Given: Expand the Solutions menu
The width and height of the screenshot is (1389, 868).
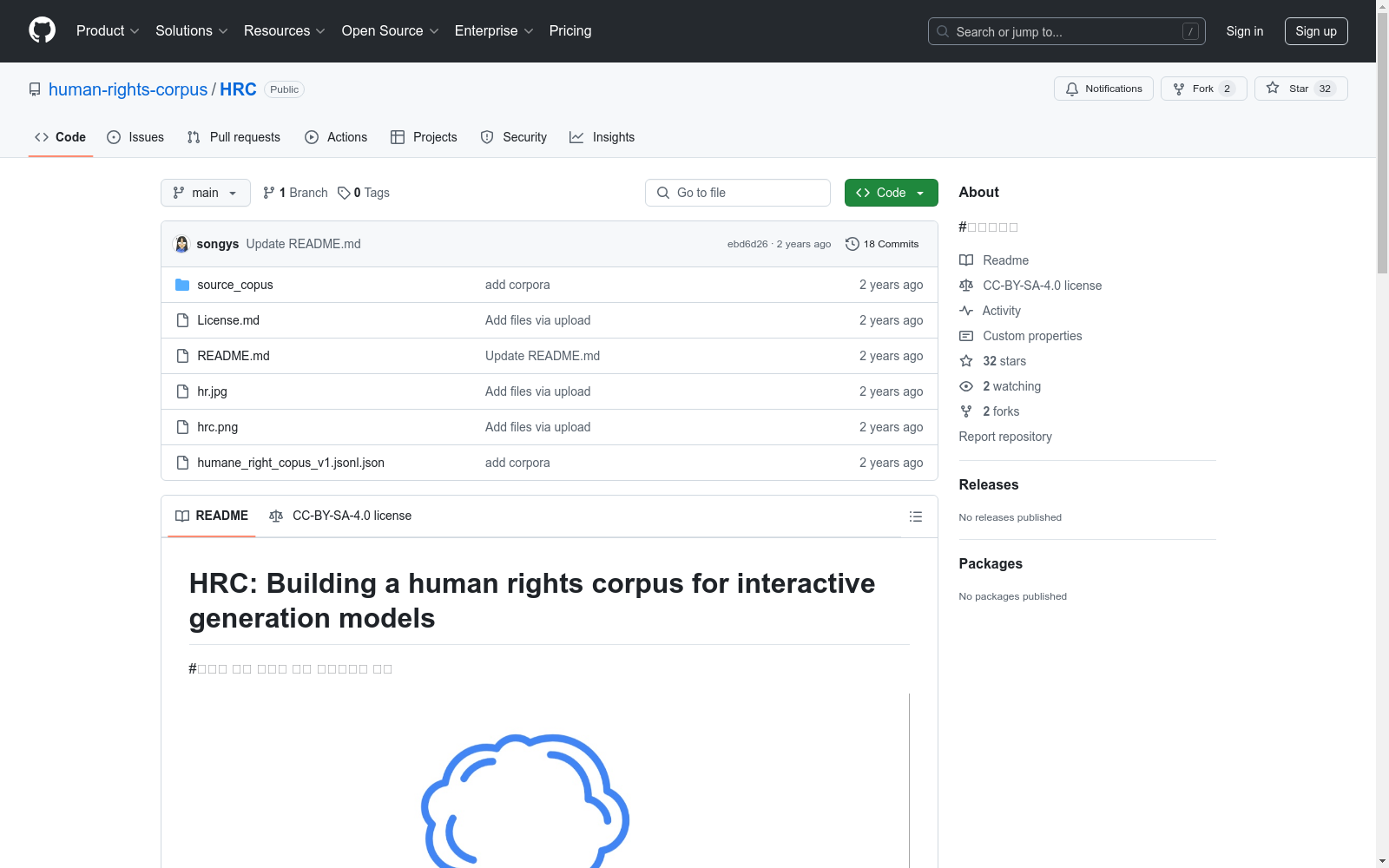Looking at the screenshot, I should click(x=192, y=30).
